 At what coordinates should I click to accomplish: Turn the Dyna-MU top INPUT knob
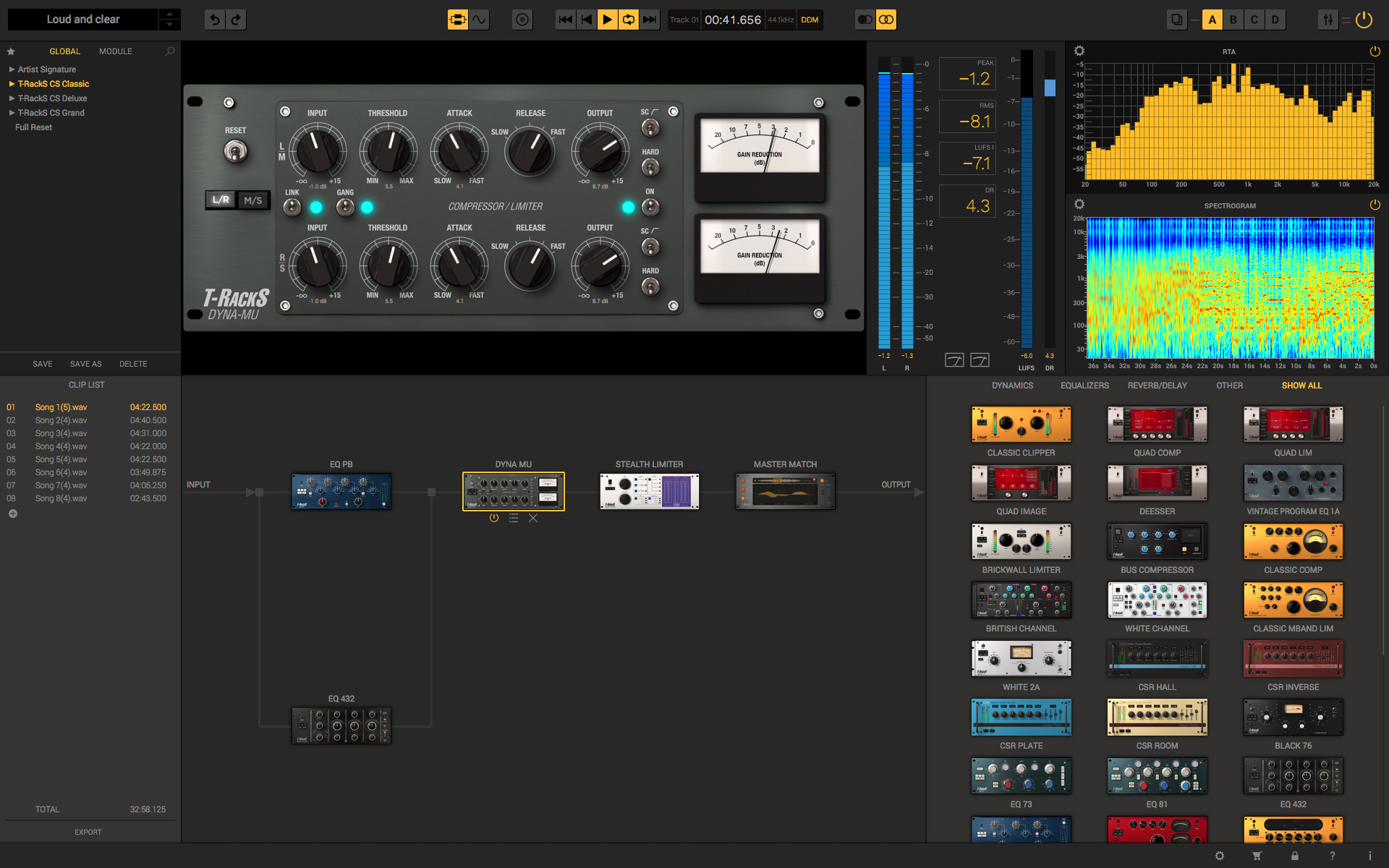click(318, 152)
